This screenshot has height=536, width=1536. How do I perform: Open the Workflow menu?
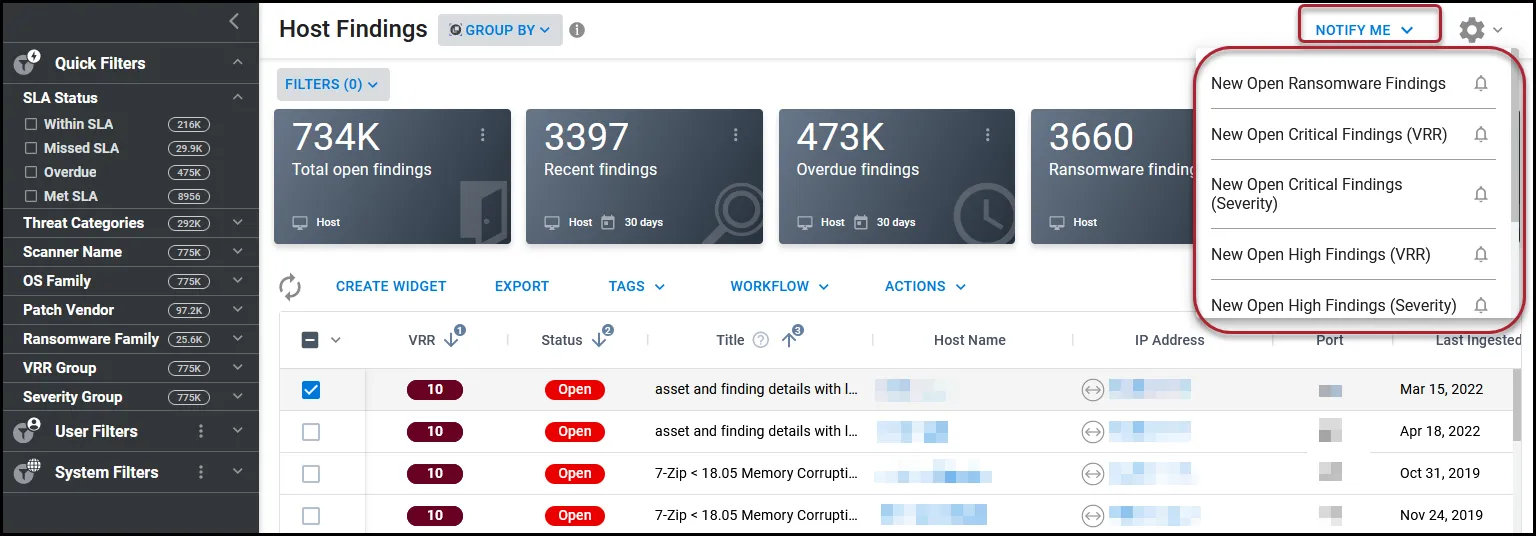[x=780, y=286]
